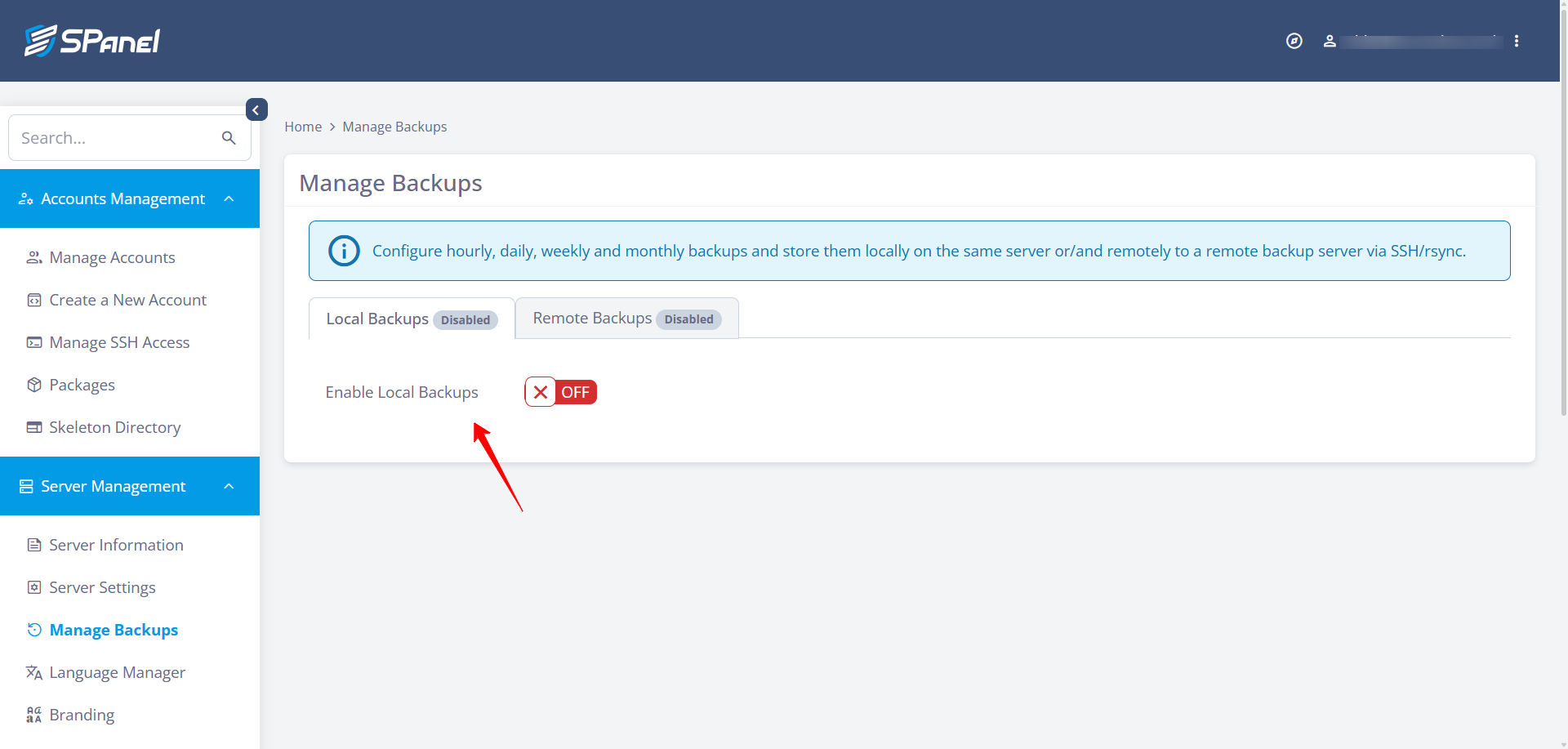Viewport: 1568px width, 749px height.
Task: Click the Server Management section icon
Action: coord(26,486)
